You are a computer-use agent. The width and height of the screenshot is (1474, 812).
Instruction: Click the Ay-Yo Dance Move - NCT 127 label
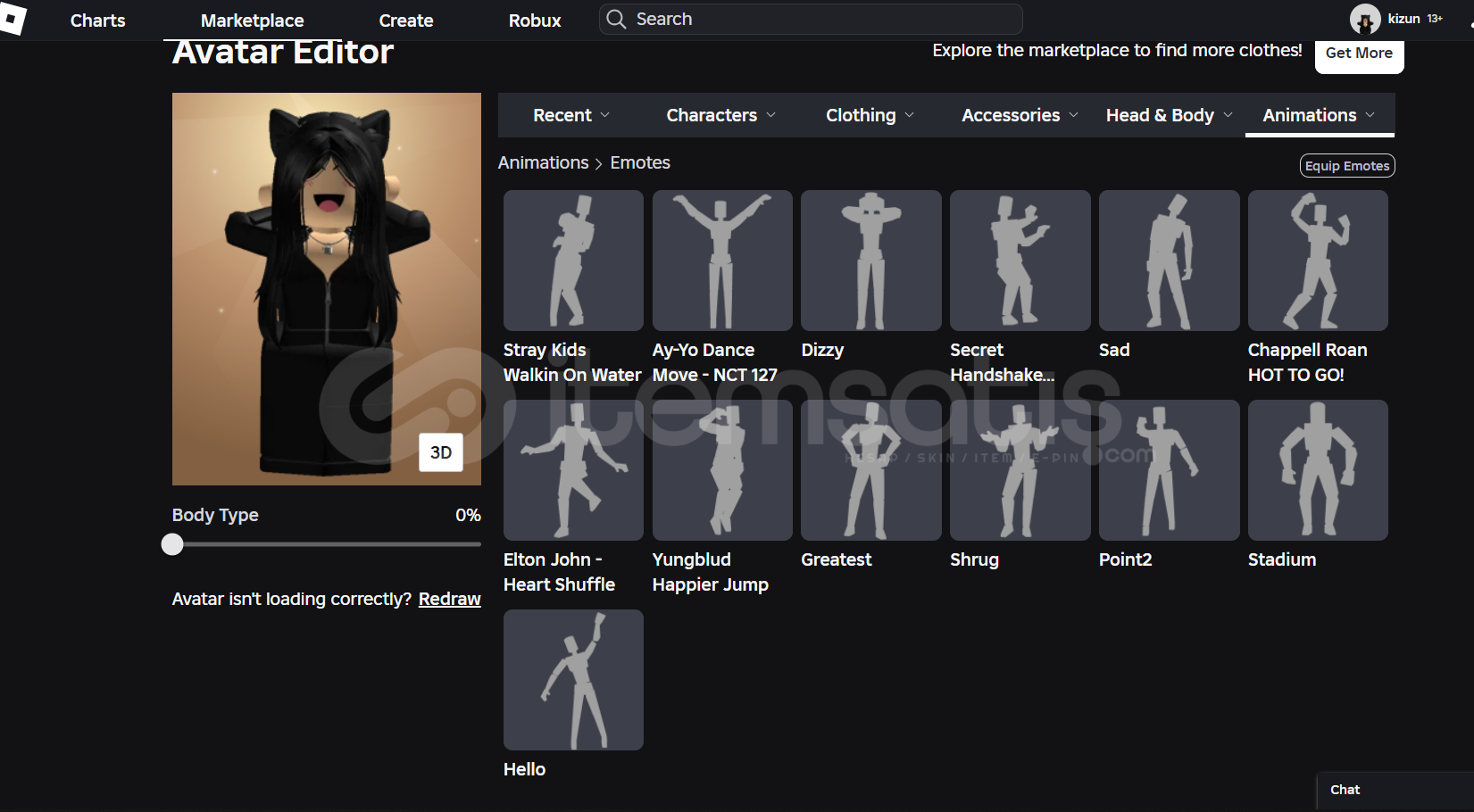[x=715, y=362]
